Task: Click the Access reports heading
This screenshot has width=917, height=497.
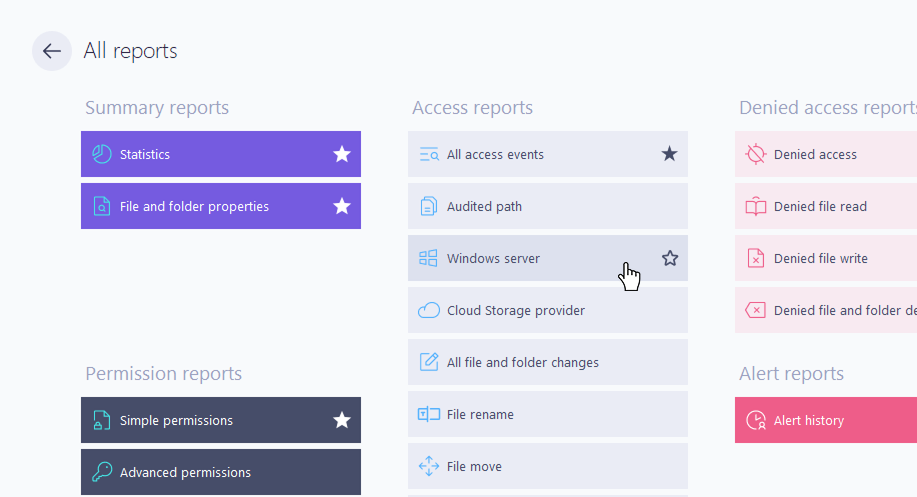Action: (473, 108)
